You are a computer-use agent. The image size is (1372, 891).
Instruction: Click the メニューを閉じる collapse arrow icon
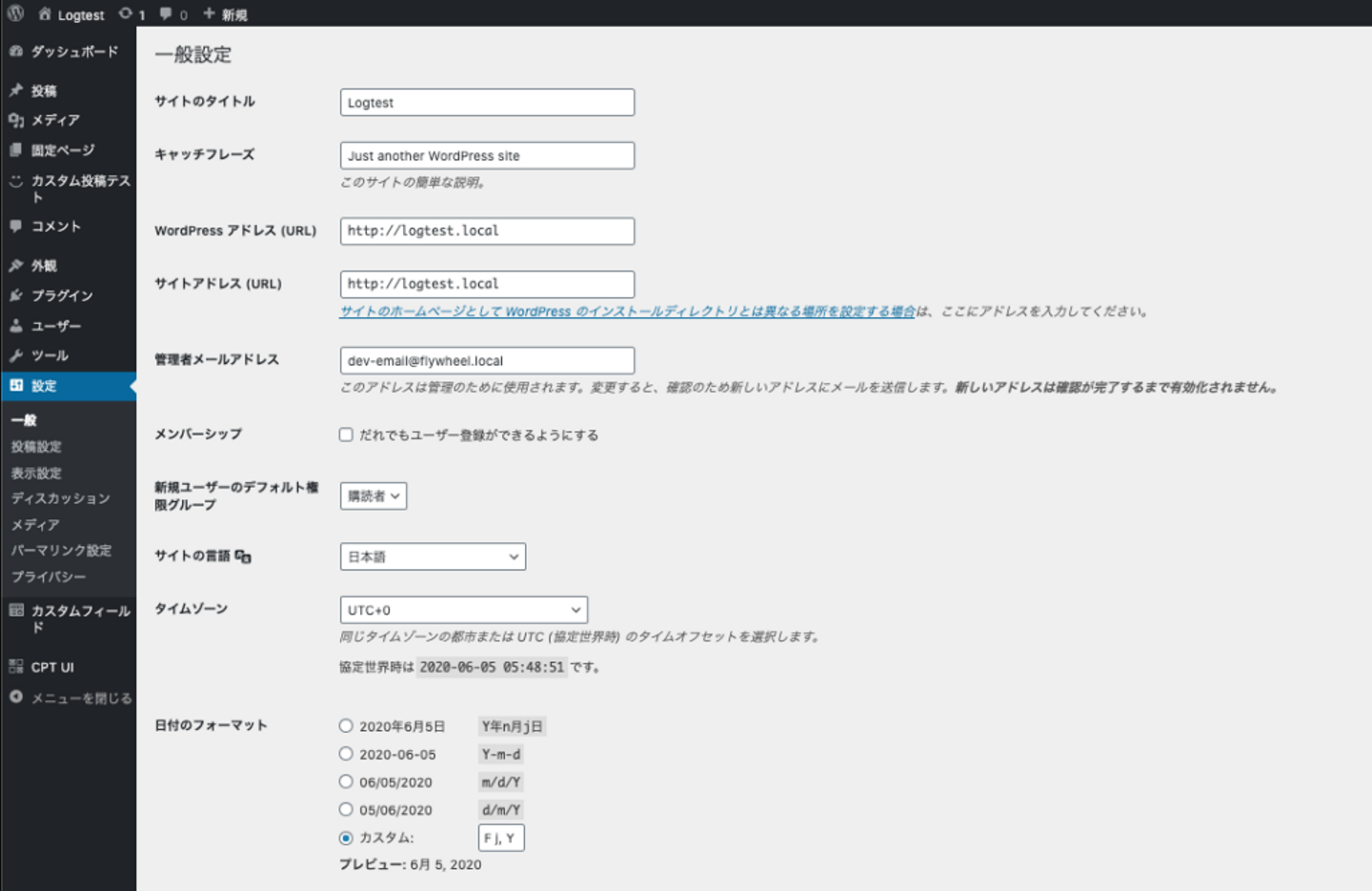click(x=16, y=697)
